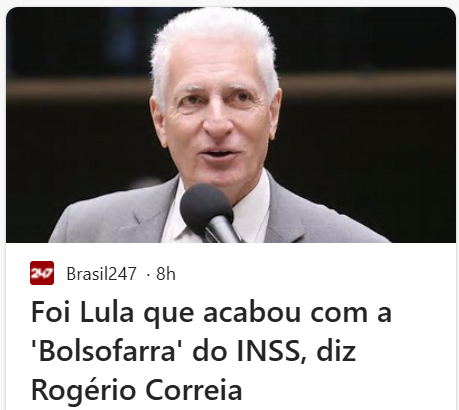
Task: Open the article photo thumbnail
Action: tap(231, 125)
